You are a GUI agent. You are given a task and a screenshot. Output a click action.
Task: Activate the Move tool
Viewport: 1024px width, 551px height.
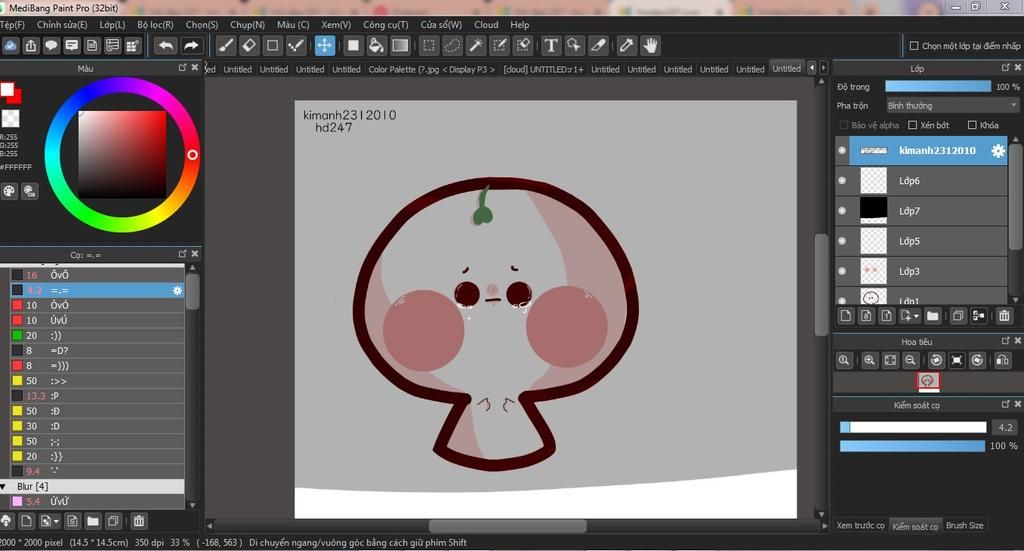point(325,46)
